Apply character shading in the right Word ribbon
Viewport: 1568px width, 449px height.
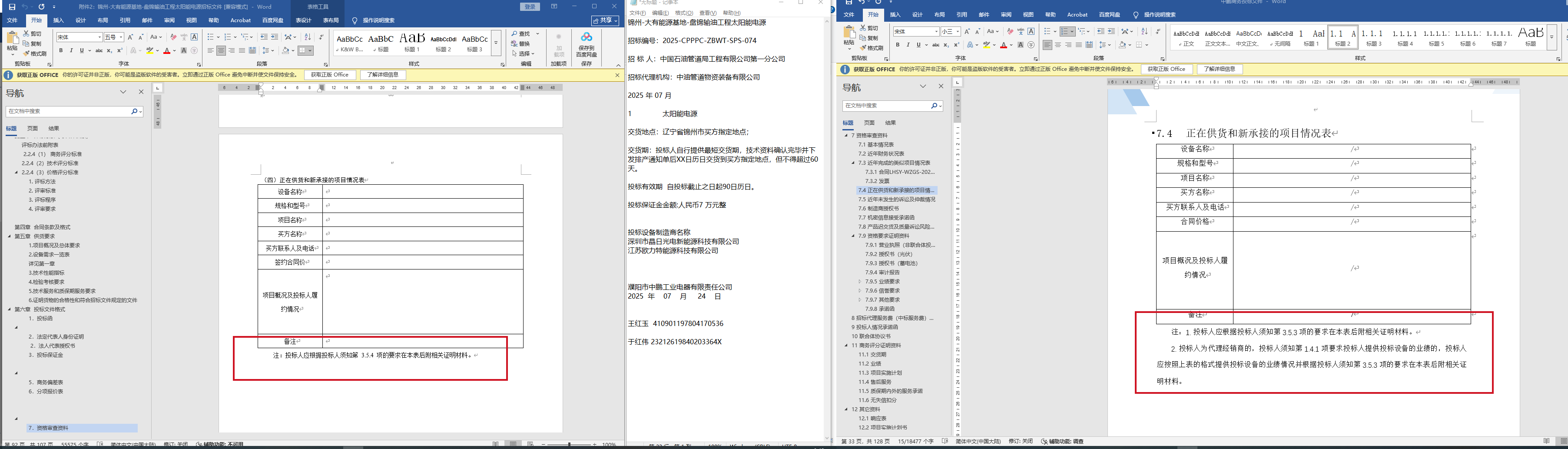tap(1021, 45)
